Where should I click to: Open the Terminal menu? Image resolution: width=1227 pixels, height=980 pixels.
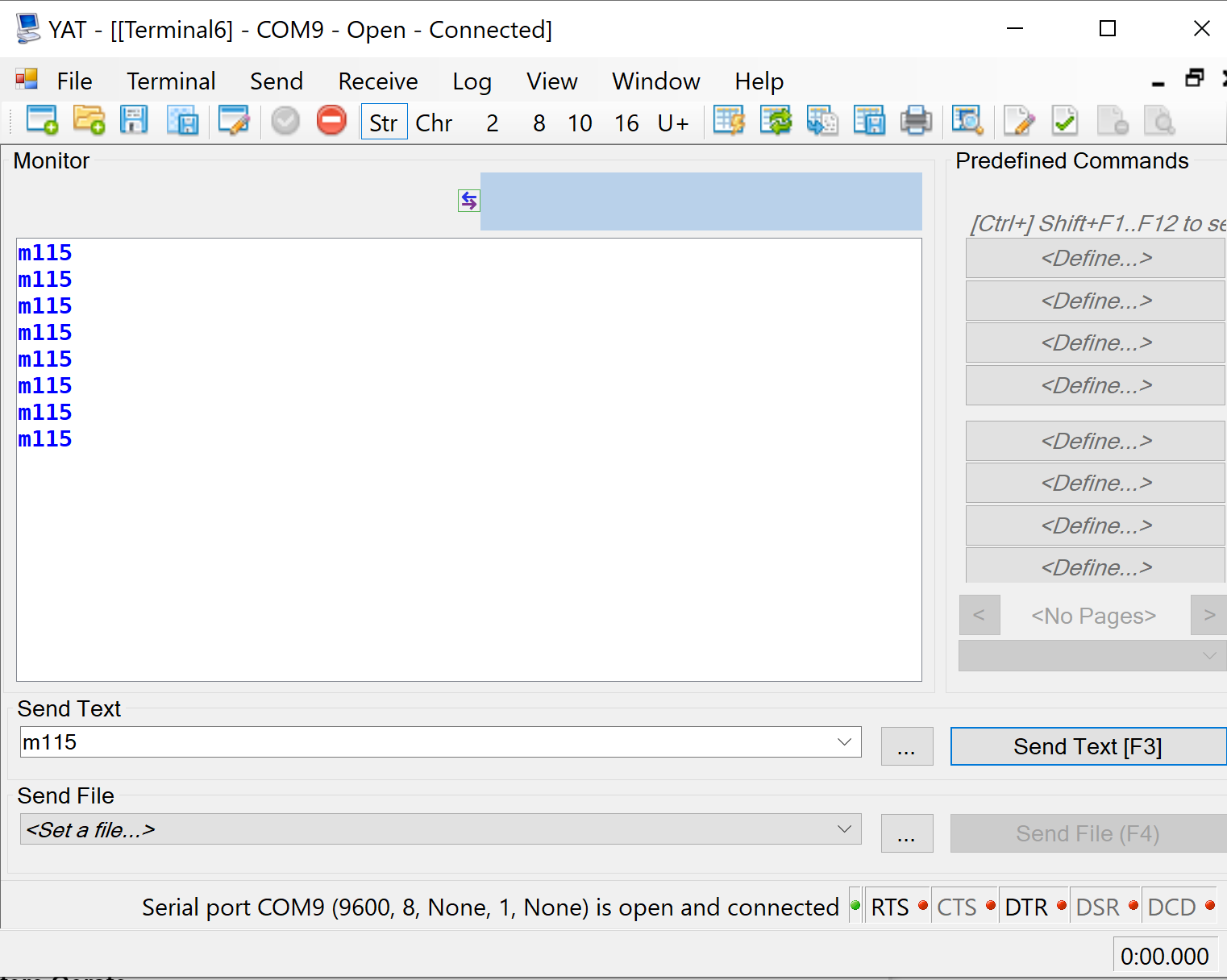point(171,81)
